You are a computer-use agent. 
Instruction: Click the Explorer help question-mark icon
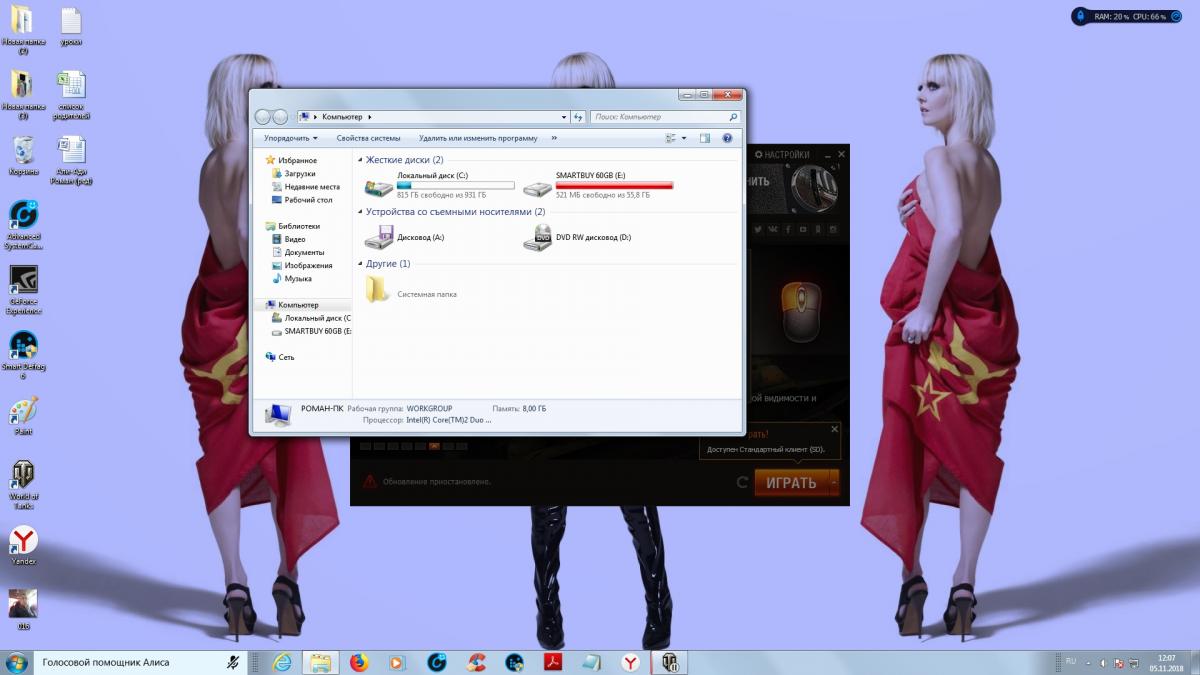[727, 138]
